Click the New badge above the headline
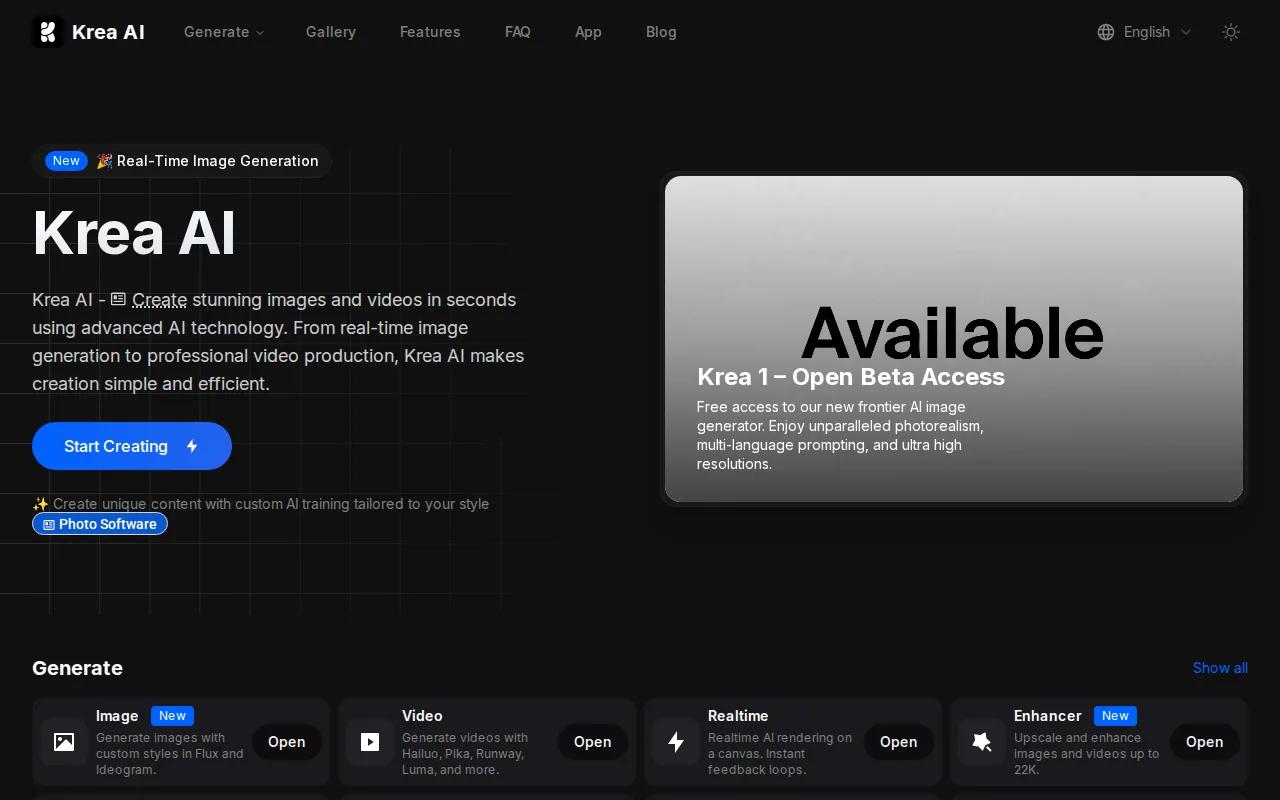 [66, 161]
